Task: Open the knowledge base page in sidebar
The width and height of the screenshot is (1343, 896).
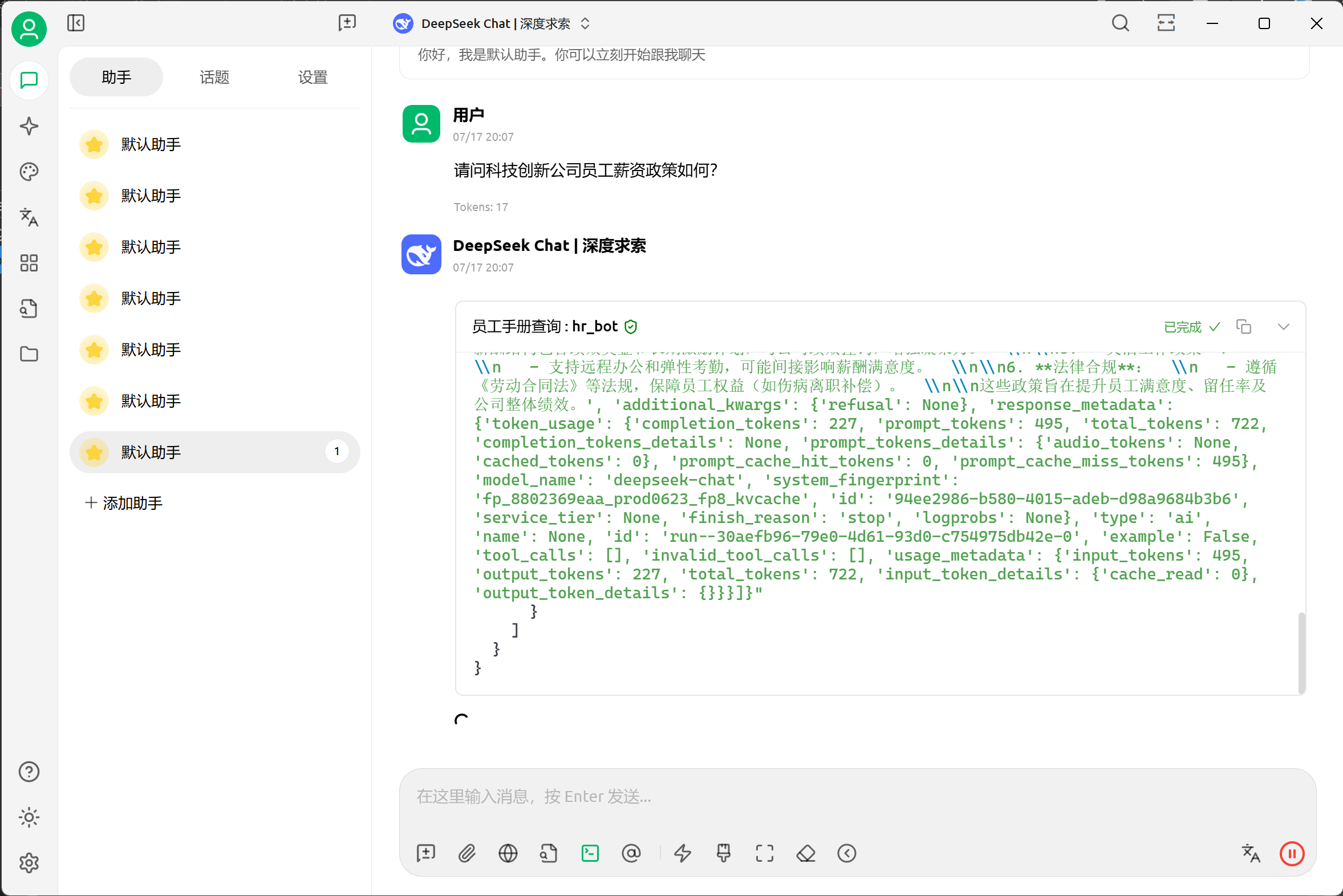Action: point(29,309)
